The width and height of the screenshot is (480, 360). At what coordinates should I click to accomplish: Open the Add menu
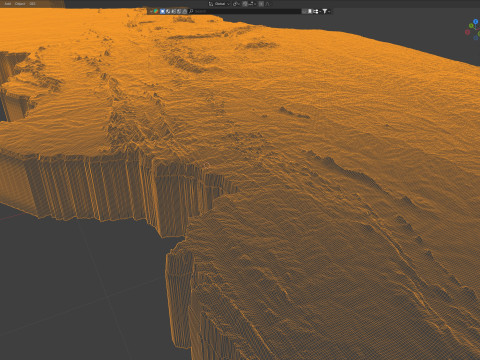point(8,4)
